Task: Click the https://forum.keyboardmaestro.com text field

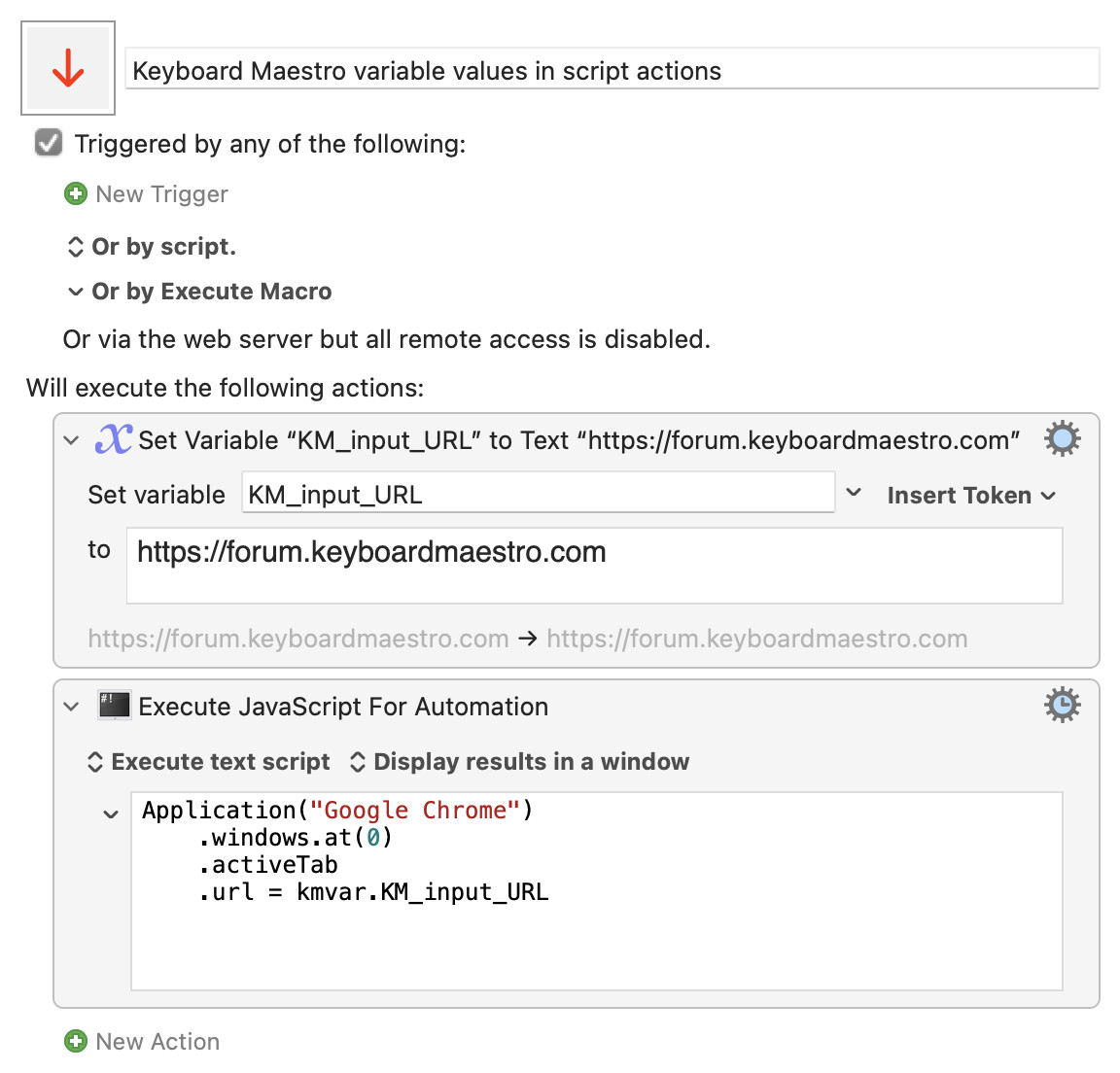Action: point(594,566)
